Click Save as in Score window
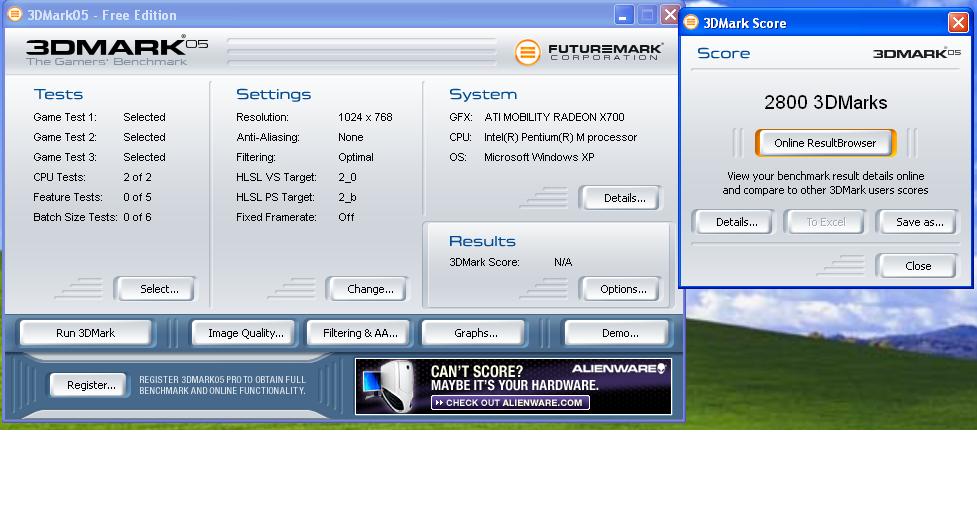 [x=916, y=222]
